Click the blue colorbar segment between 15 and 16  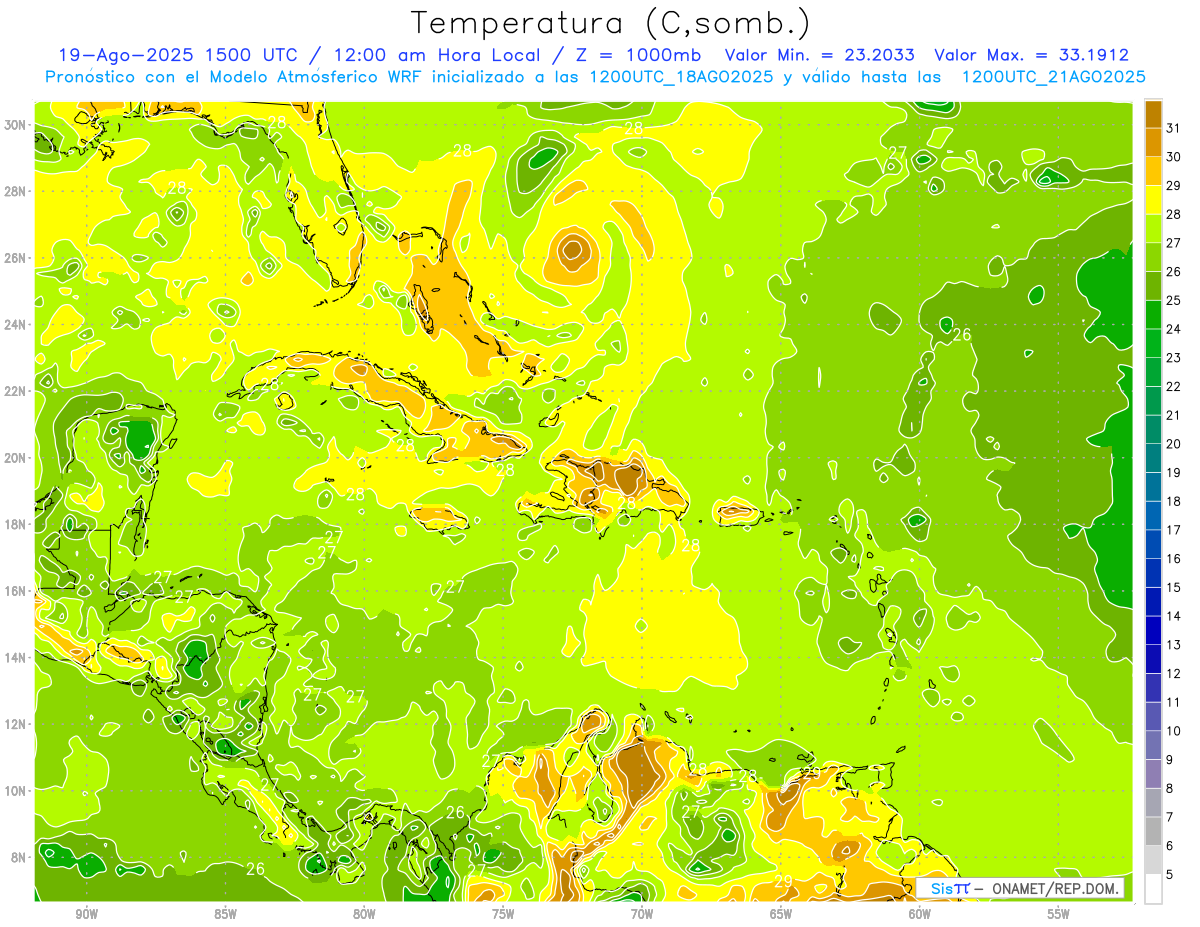pos(1153,573)
